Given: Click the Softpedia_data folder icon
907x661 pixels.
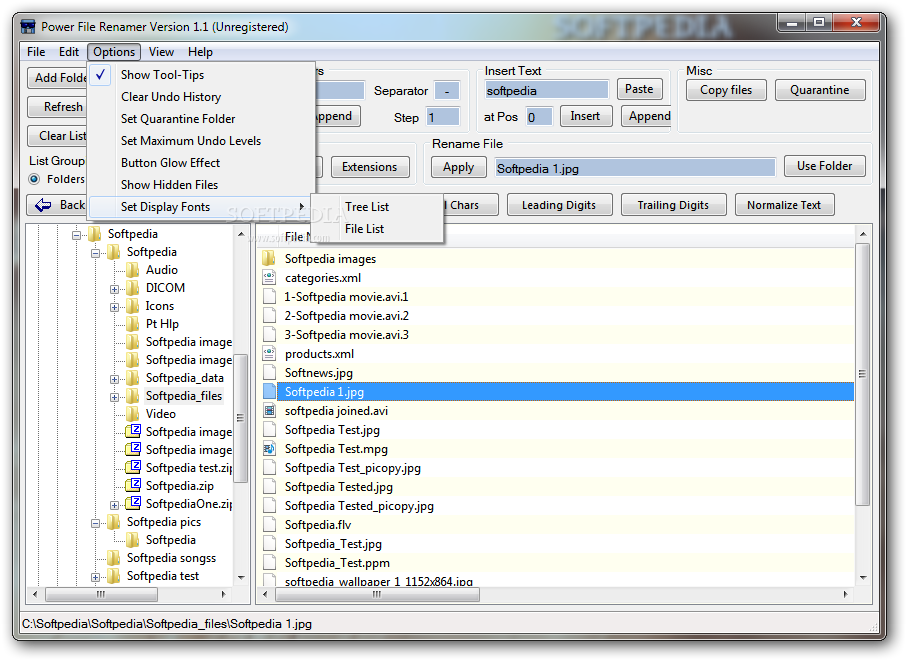Looking at the screenshot, I should click(x=132, y=378).
